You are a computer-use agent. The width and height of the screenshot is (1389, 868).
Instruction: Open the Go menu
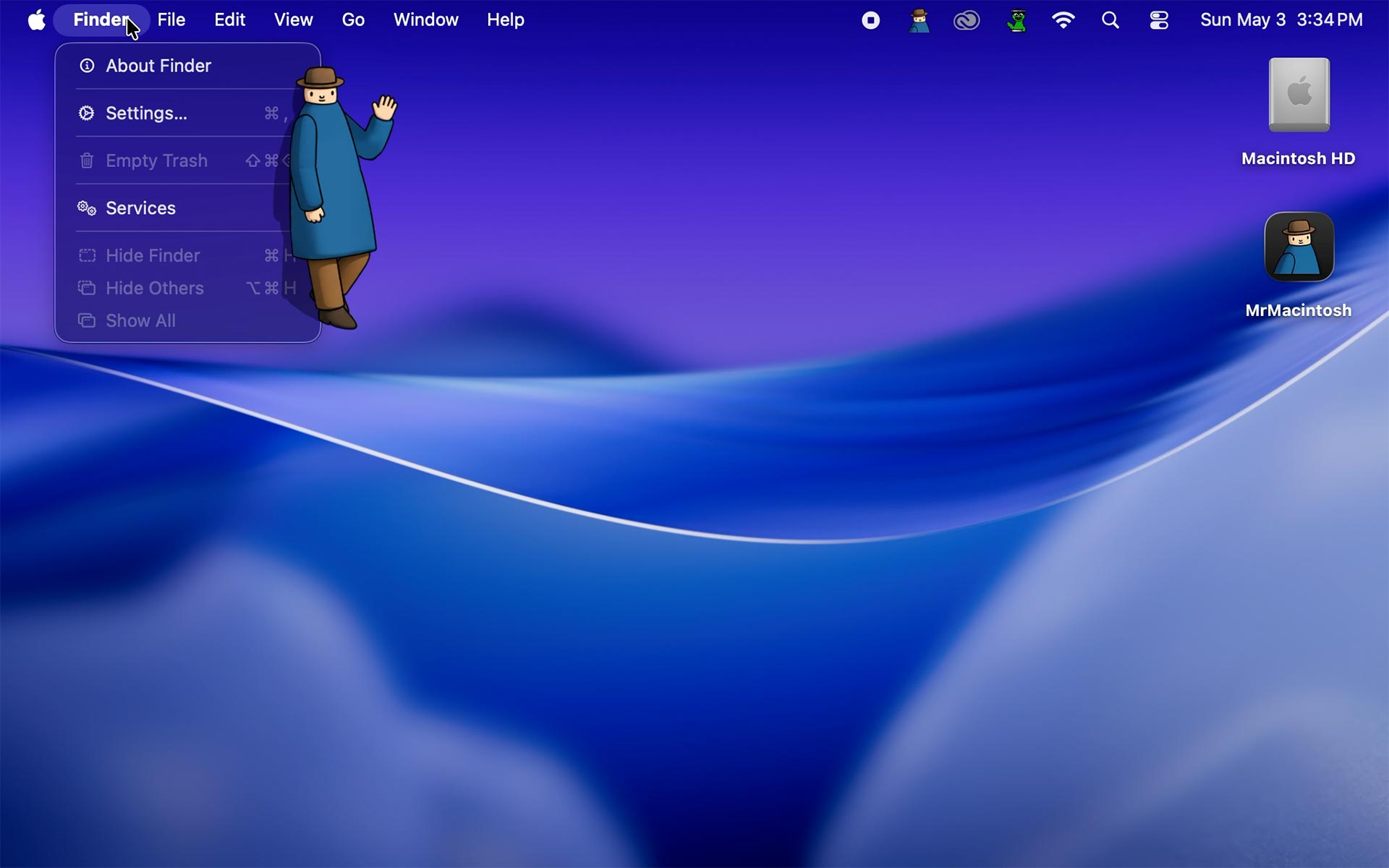[353, 20]
